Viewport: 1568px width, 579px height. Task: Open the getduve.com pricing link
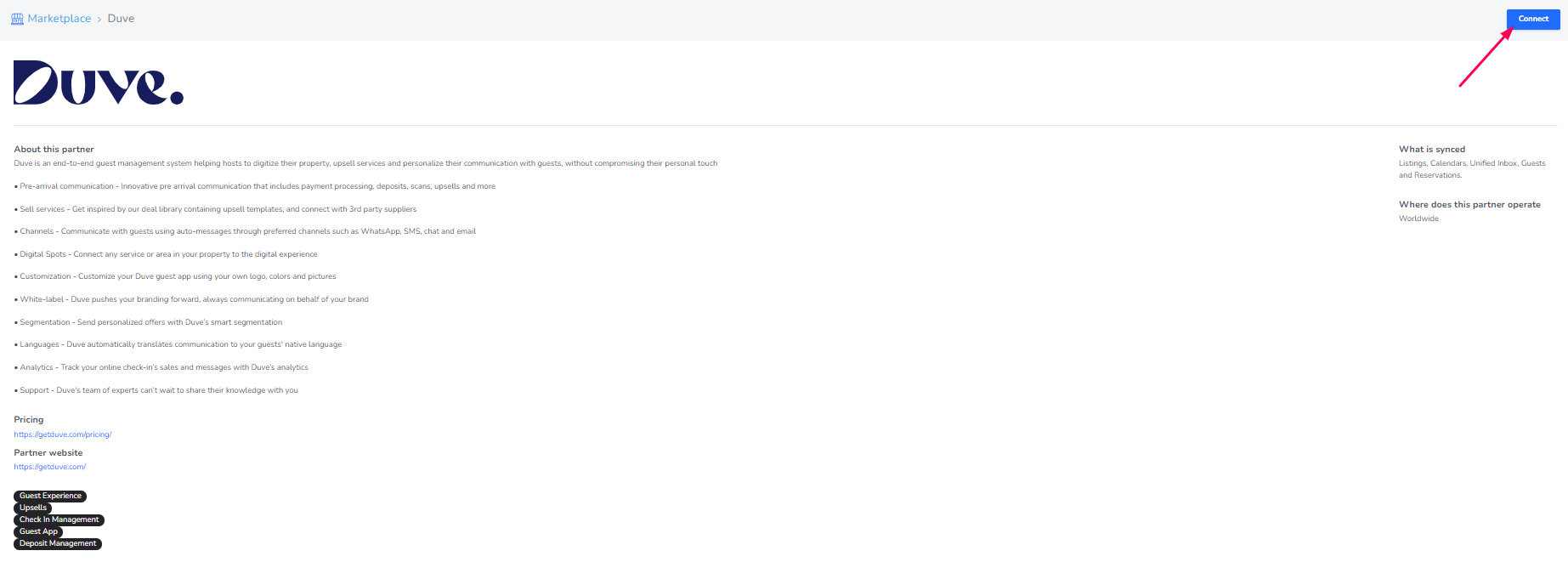point(63,434)
